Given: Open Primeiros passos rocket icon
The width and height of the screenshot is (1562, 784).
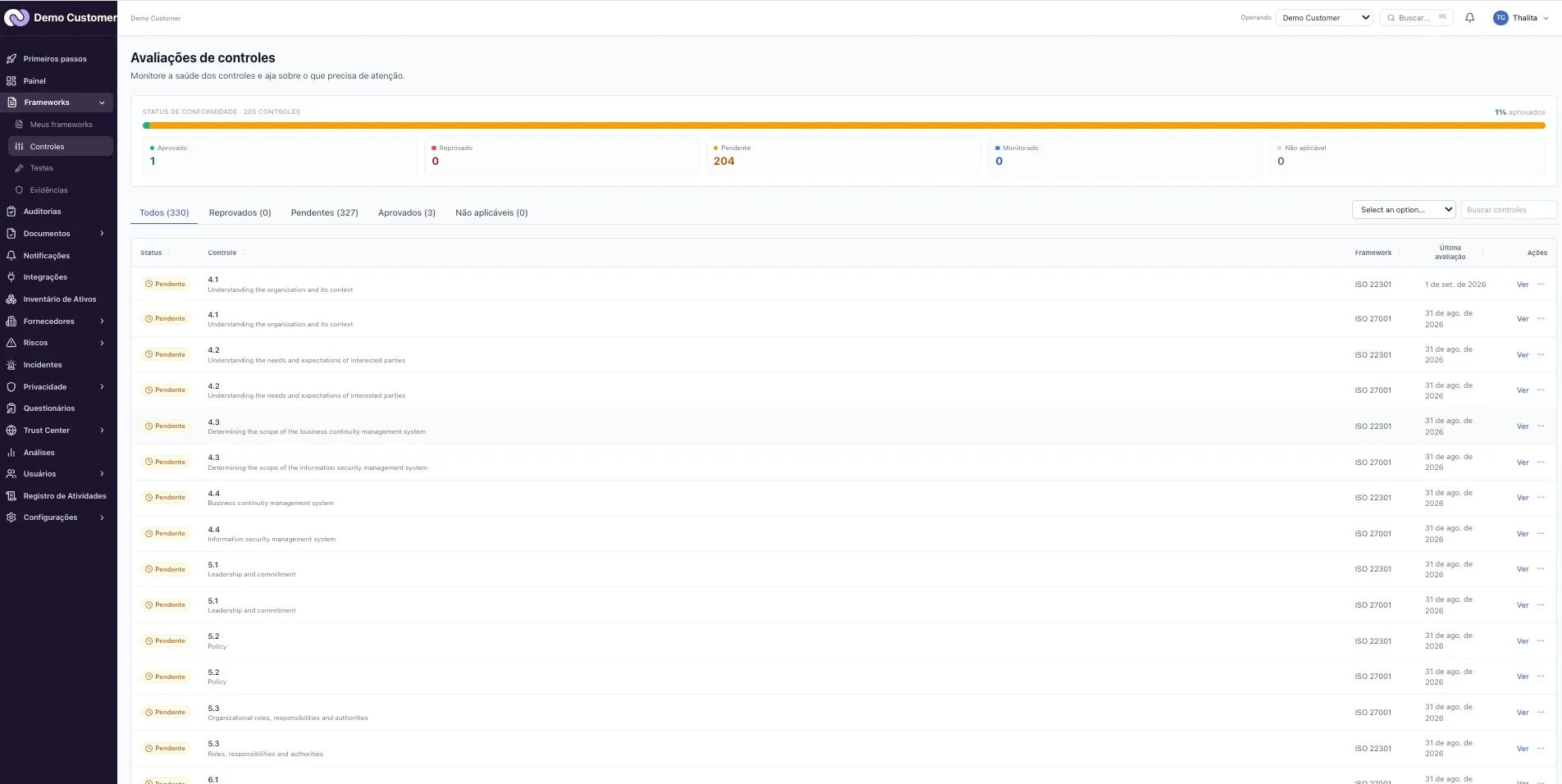Looking at the screenshot, I should pyautogui.click(x=11, y=59).
